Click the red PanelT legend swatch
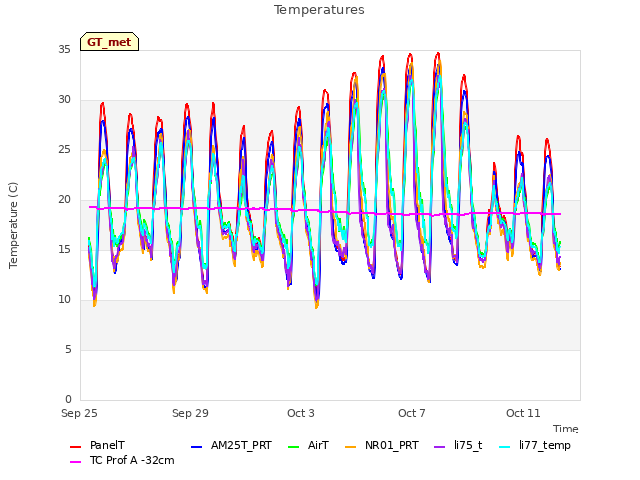The image size is (640, 480). [76, 447]
